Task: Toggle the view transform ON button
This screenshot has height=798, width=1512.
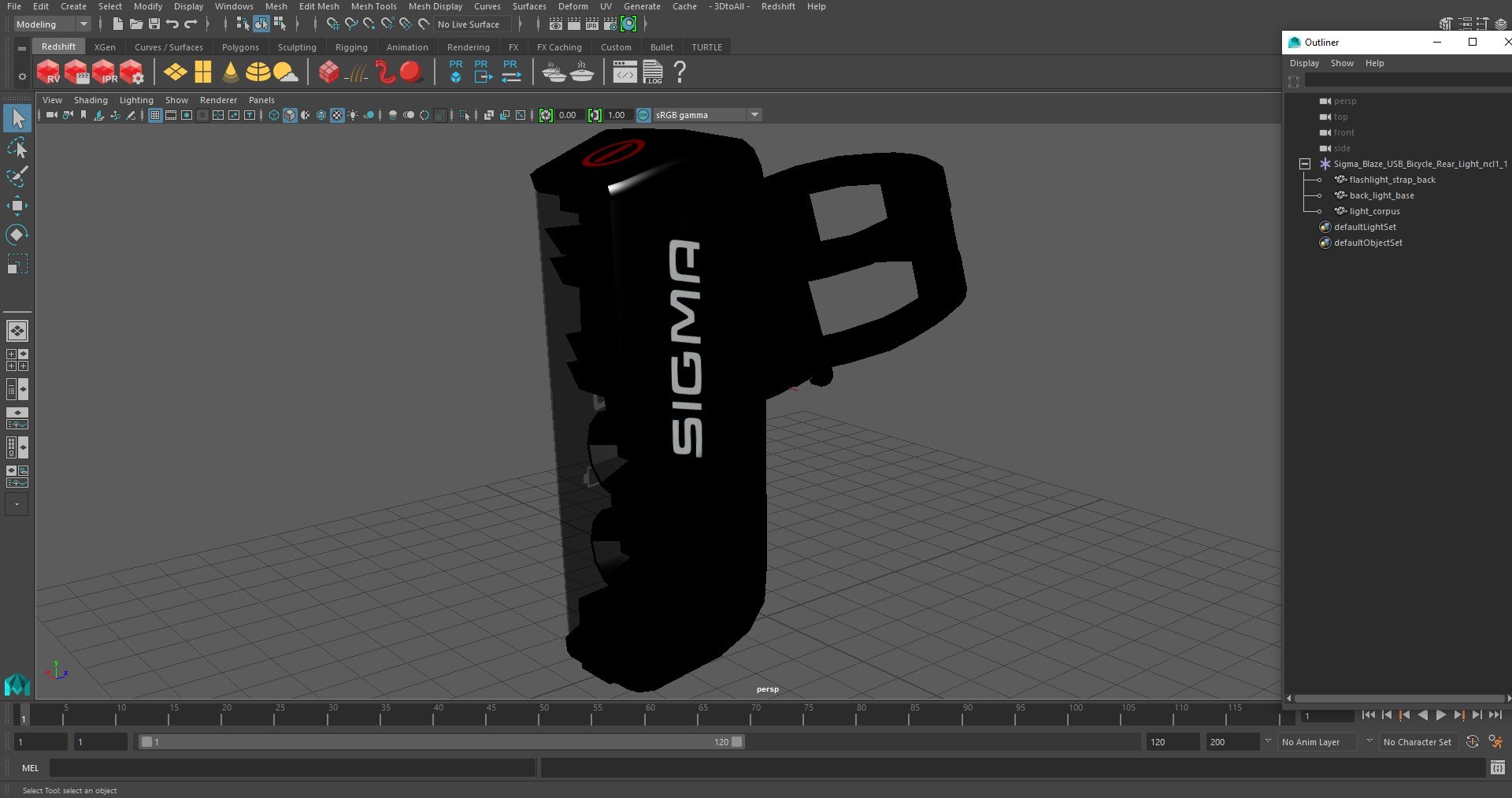Action: click(x=643, y=115)
